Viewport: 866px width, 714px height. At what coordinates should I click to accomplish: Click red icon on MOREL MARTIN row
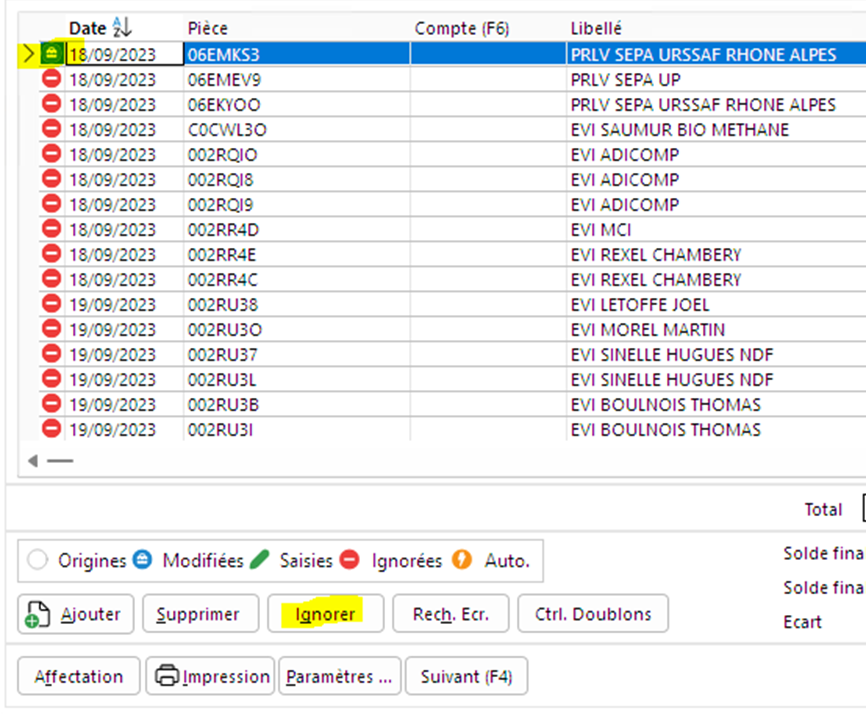pos(51,329)
